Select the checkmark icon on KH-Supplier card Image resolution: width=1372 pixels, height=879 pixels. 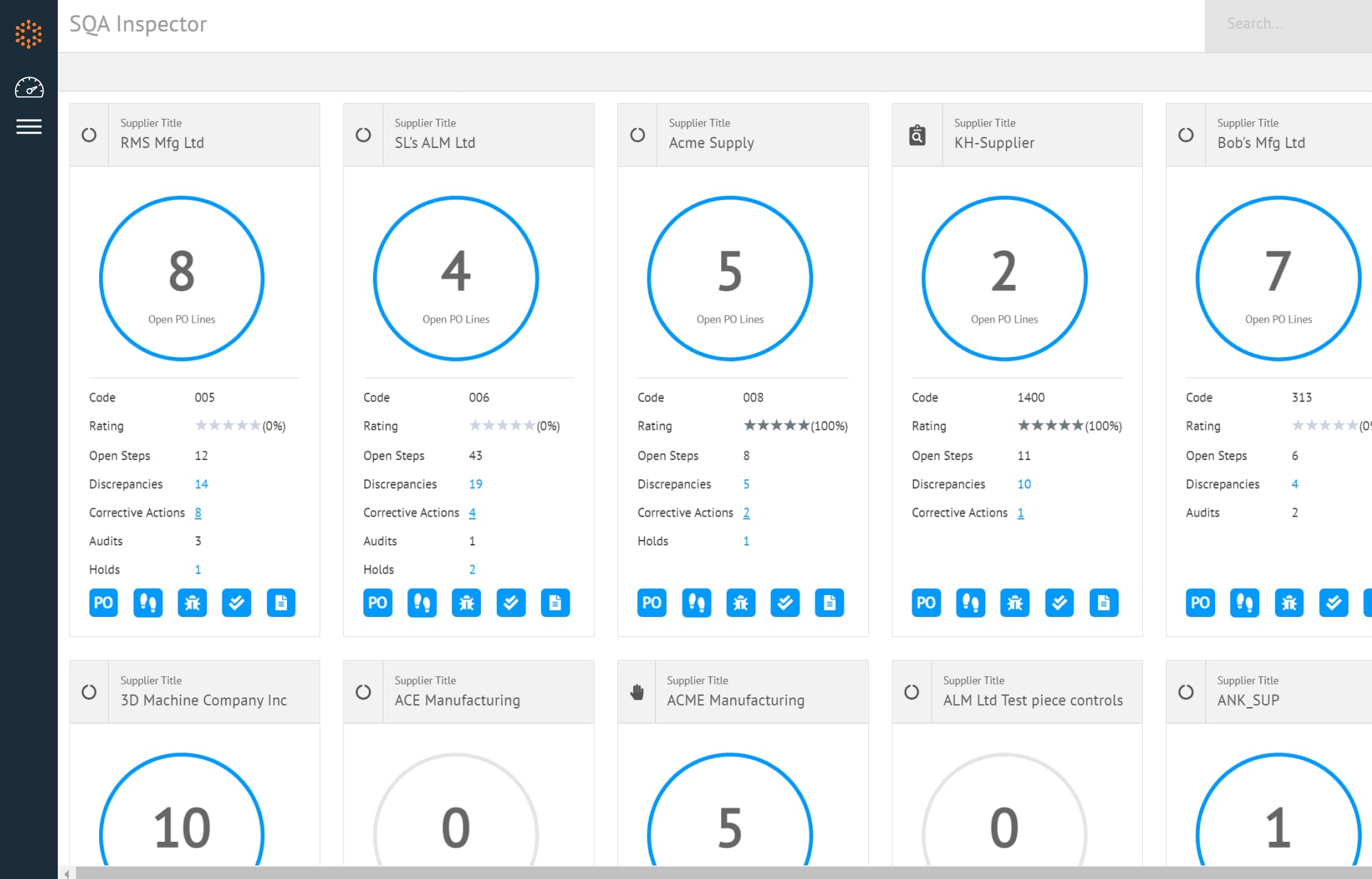pyautogui.click(x=1059, y=603)
